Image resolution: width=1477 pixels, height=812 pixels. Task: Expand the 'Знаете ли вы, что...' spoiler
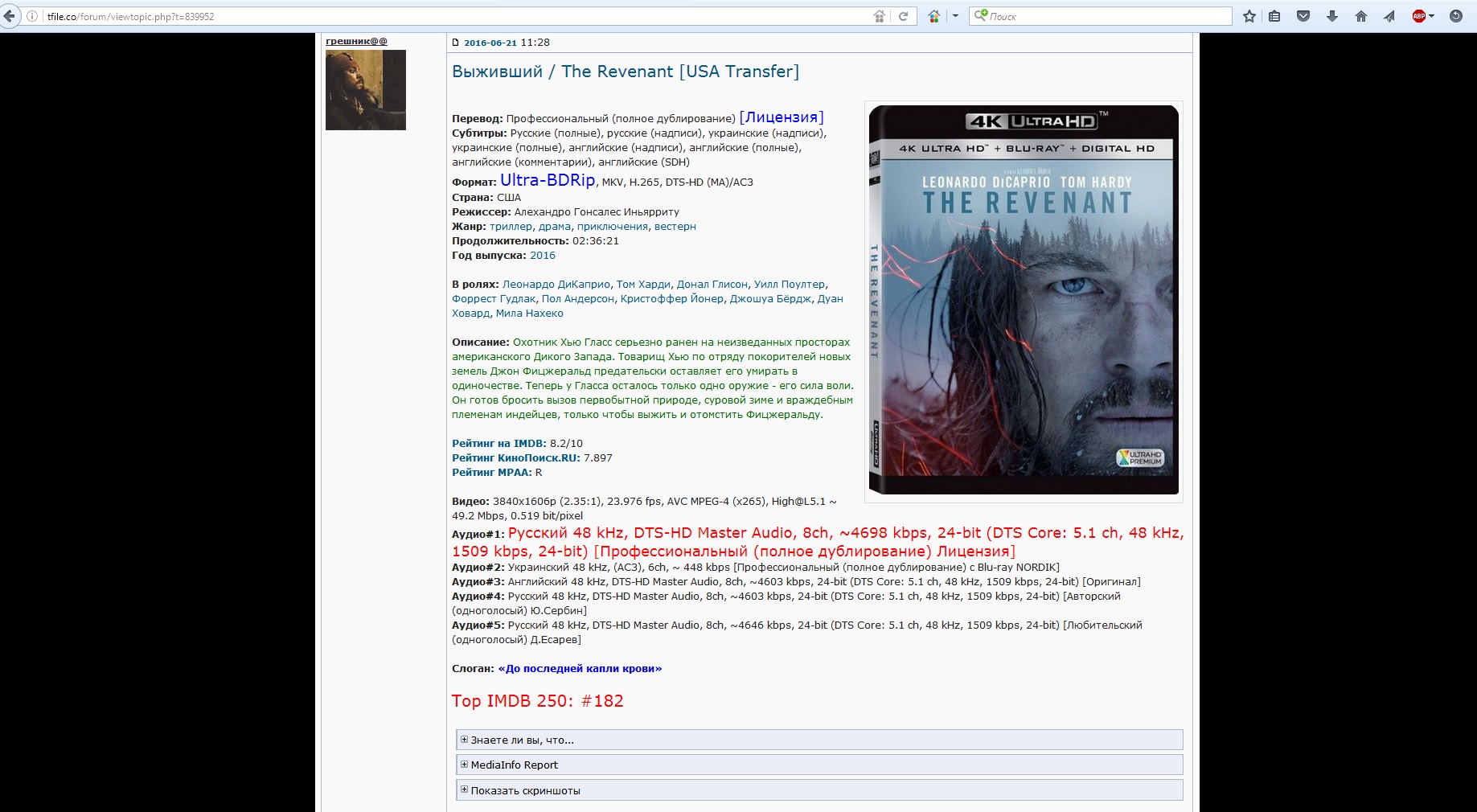coord(522,740)
